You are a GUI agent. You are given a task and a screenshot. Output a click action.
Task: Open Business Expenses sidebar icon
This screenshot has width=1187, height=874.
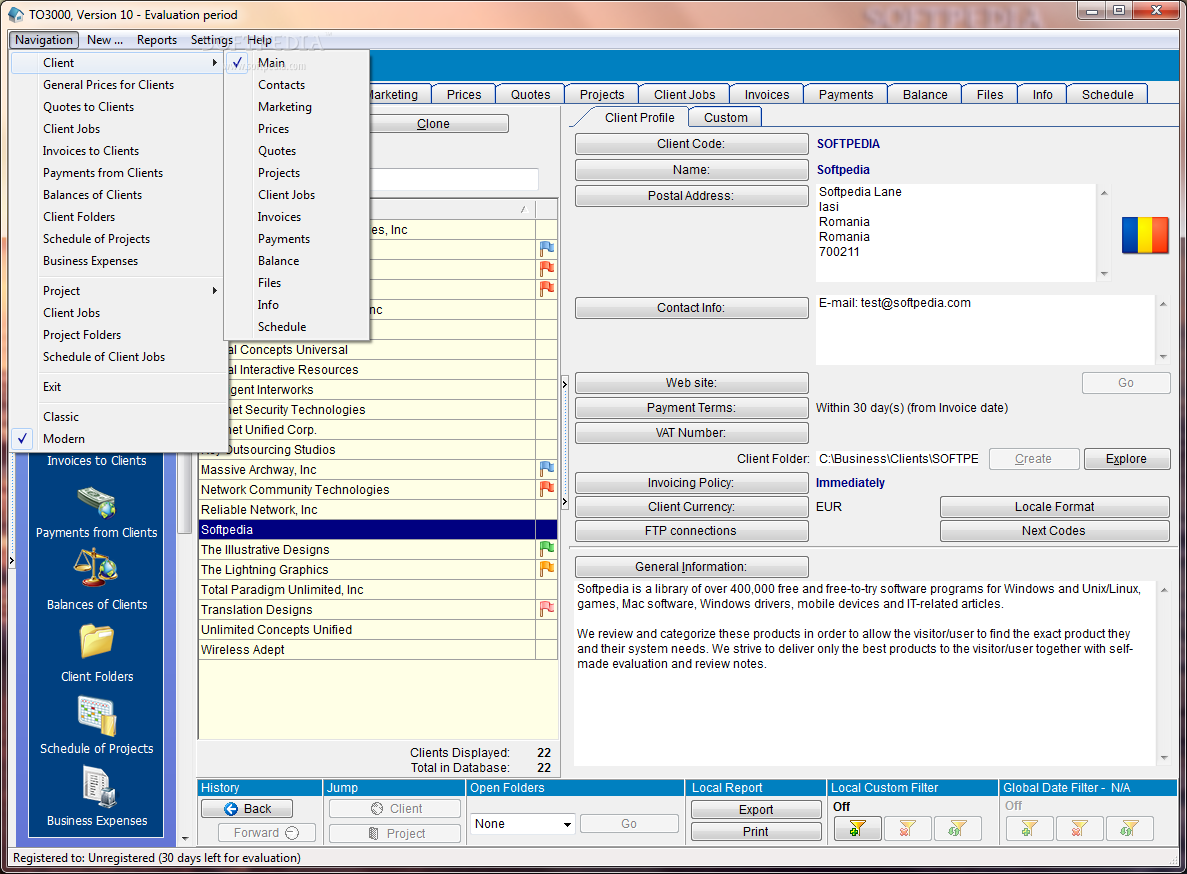point(98,787)
